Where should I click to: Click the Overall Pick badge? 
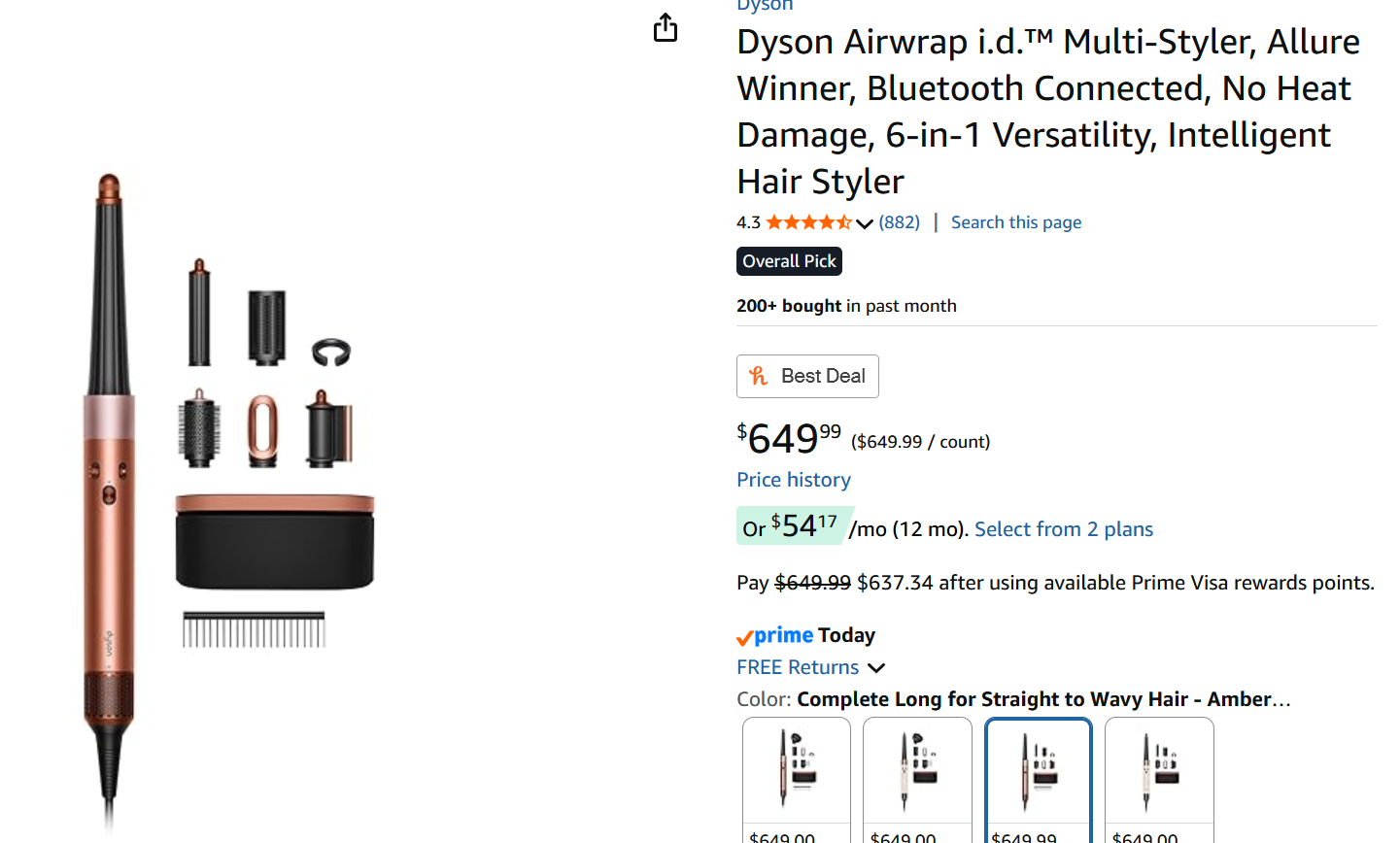[x=789, y=261]
